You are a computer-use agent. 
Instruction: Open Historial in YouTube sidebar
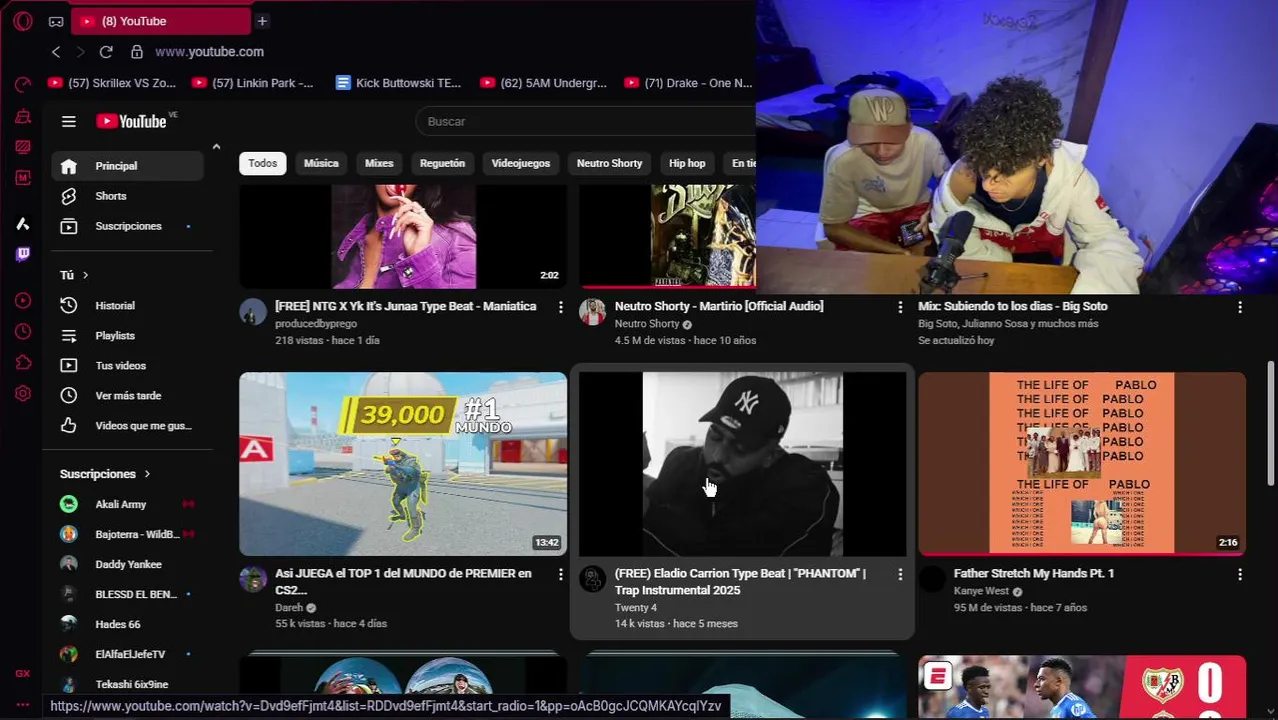pos(127,306)
